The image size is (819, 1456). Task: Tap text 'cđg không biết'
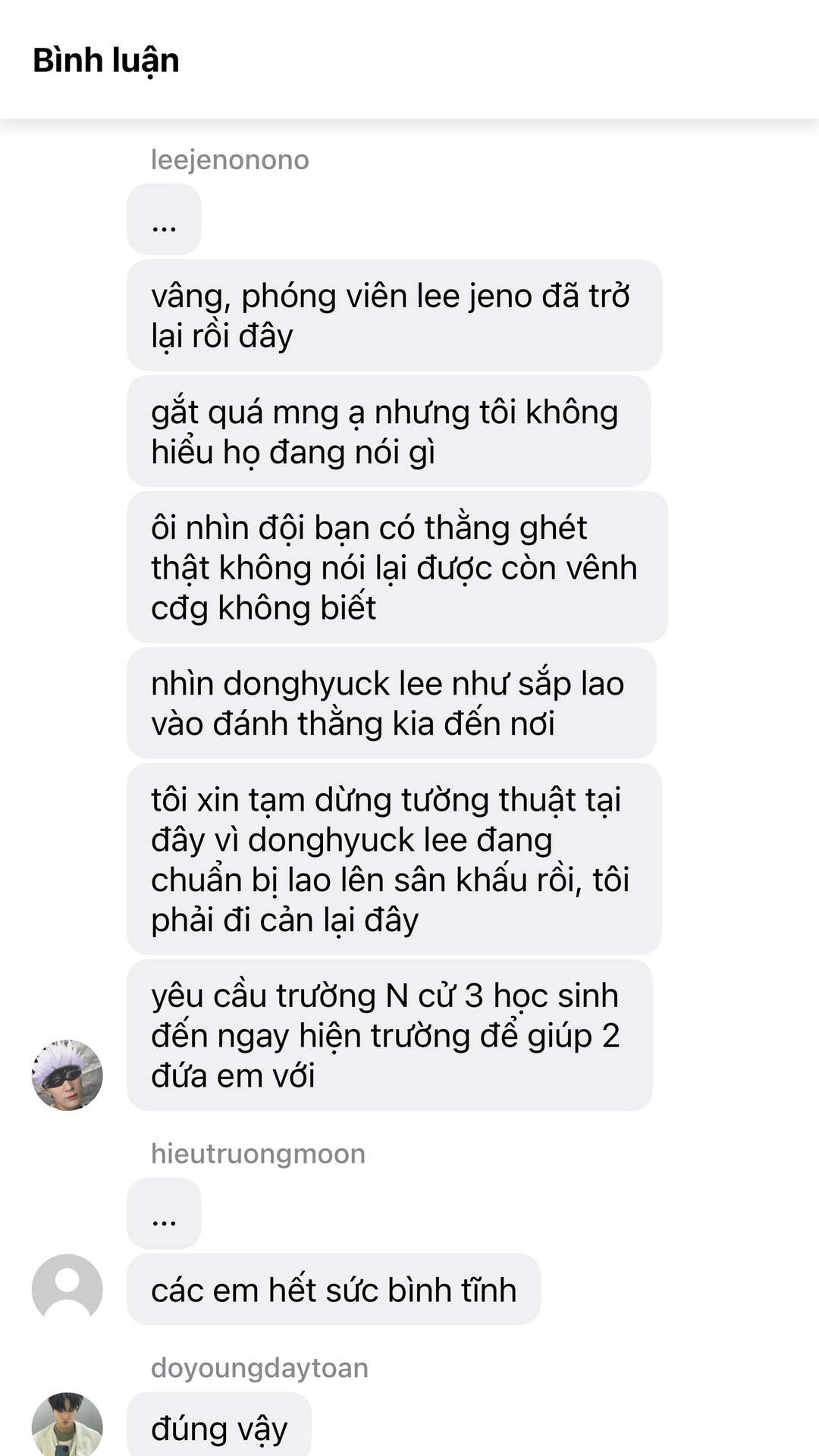263,607
